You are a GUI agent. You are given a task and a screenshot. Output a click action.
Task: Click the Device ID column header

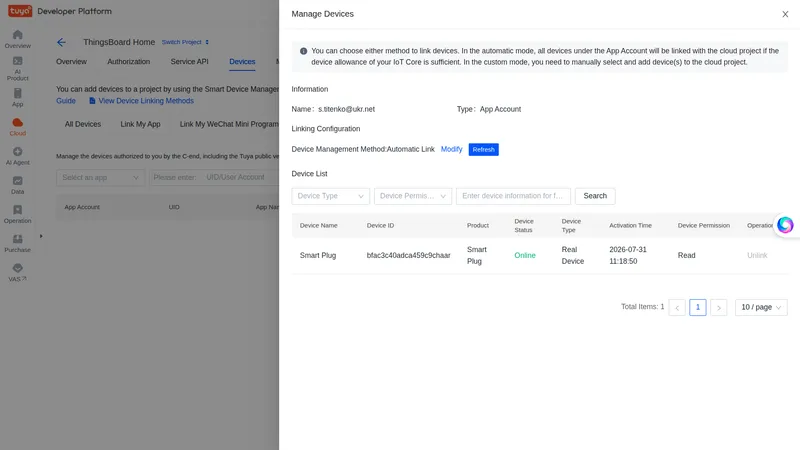pyautogui.click(x=380, y=225)
